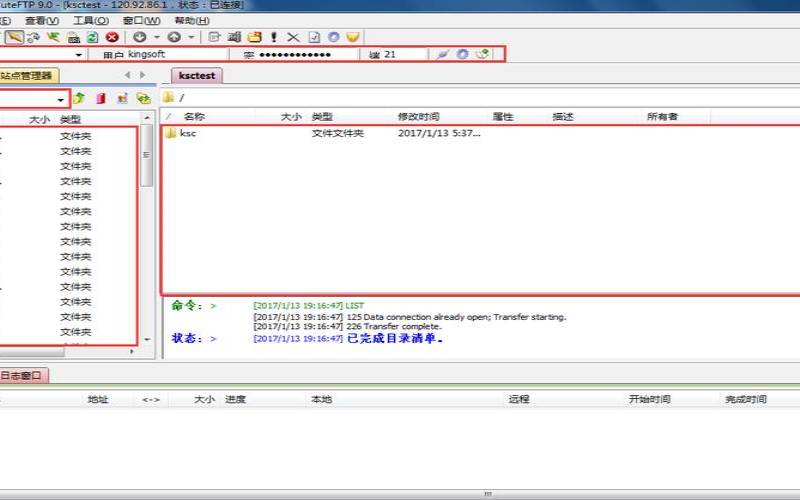Expand the local path dropdown
The image size is (800, 500).
(61, 99)
